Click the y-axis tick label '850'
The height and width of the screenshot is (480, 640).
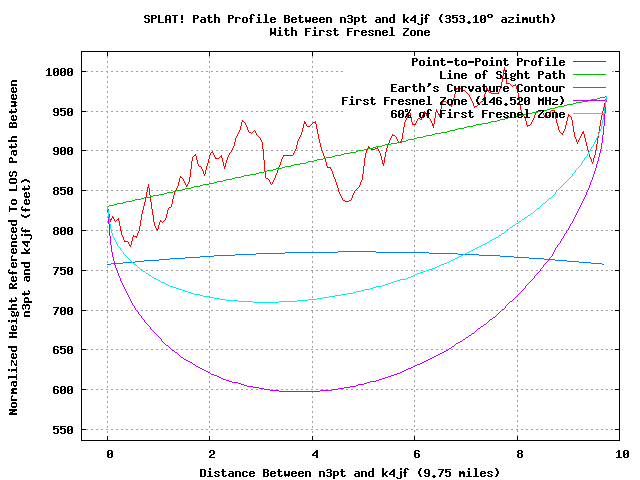63,191
